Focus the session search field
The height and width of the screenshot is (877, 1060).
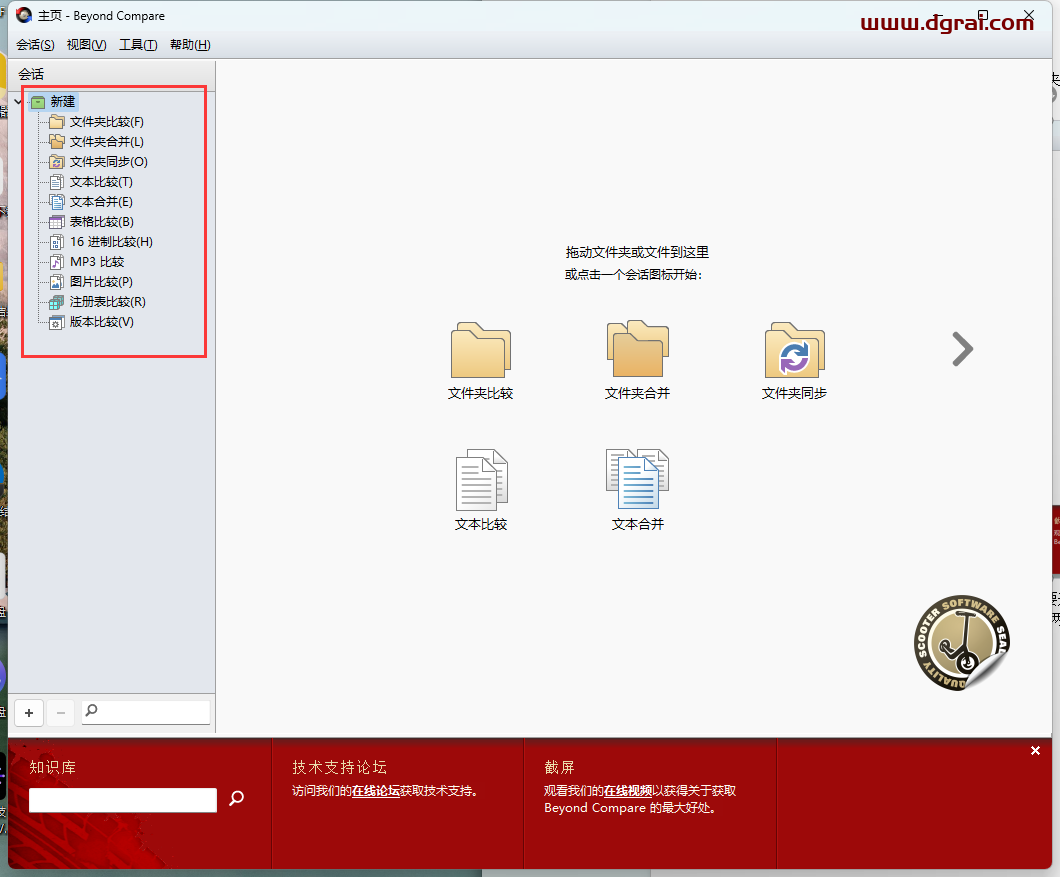(146, 712)
